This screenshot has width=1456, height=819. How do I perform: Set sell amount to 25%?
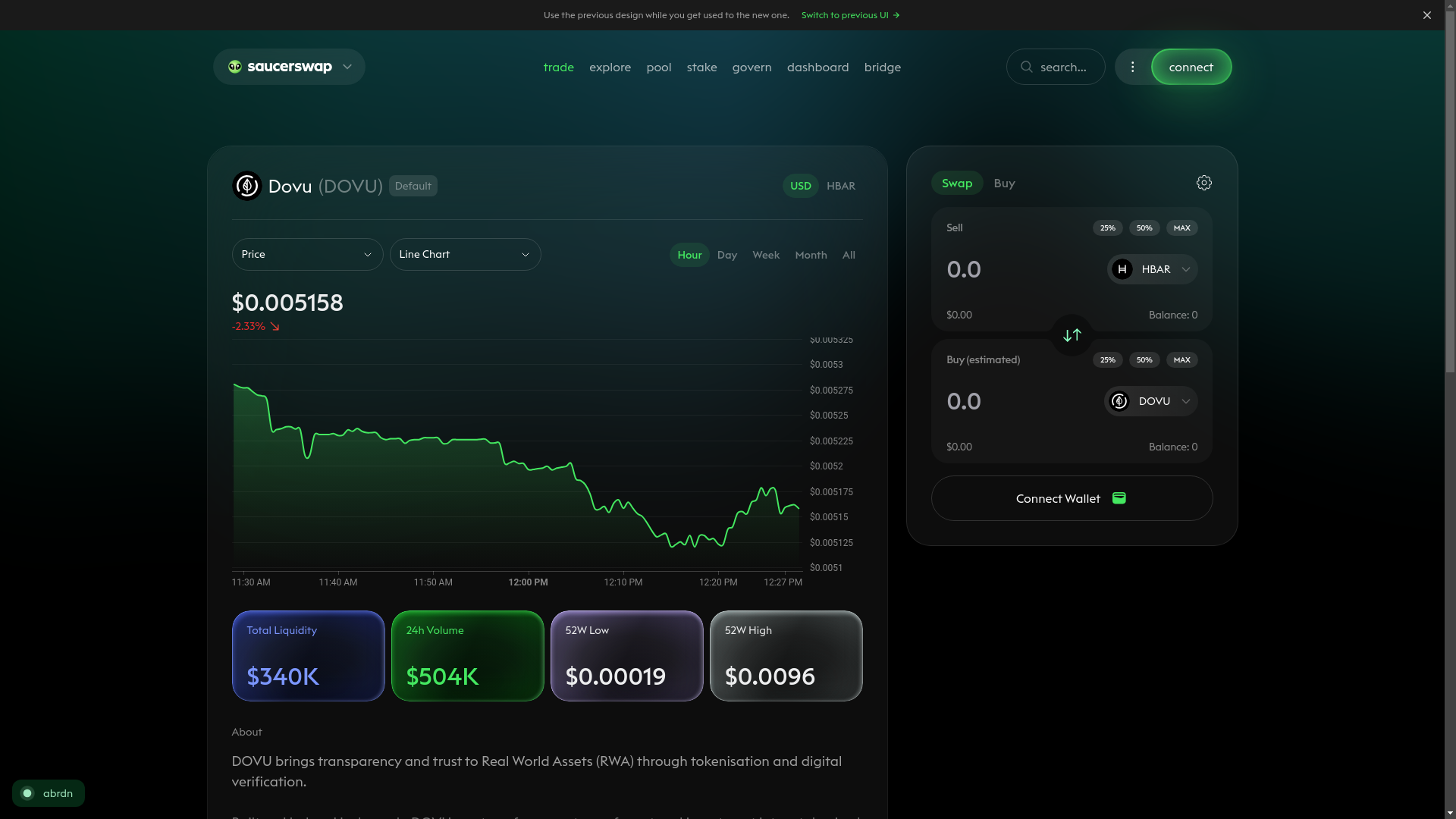pyautogui.click(x=1108, y=227)
